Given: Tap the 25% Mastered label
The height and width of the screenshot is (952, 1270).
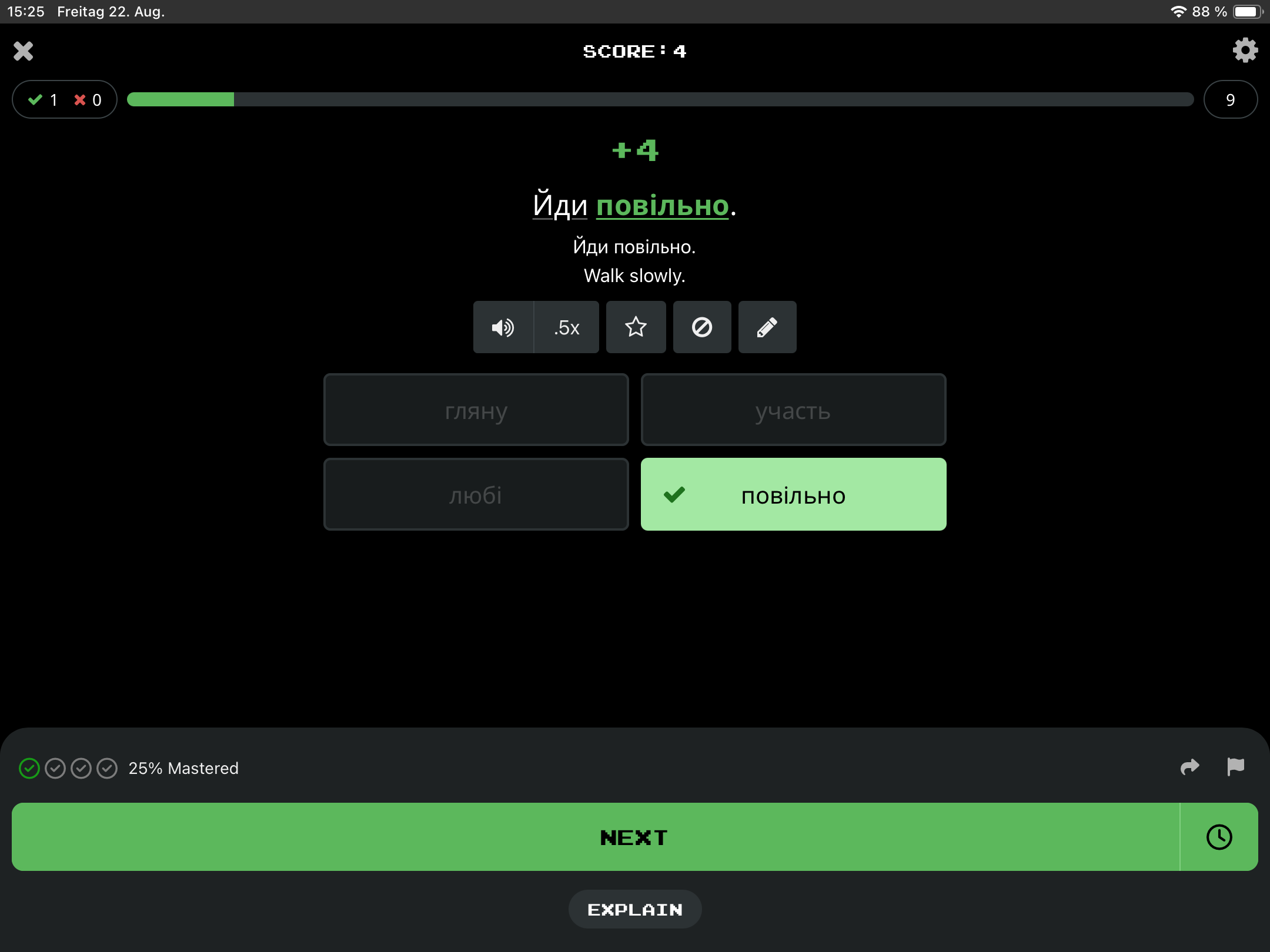Looking at the screenshot, I should 183,769.
